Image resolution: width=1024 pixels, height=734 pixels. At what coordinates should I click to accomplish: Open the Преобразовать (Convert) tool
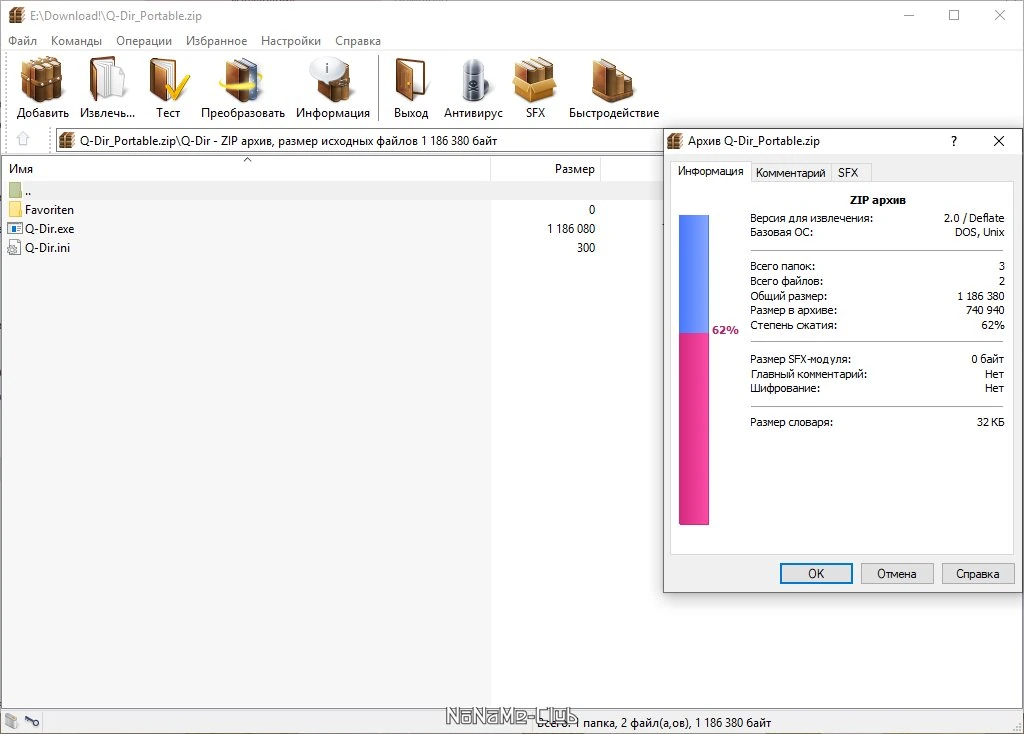click(242, 80)
